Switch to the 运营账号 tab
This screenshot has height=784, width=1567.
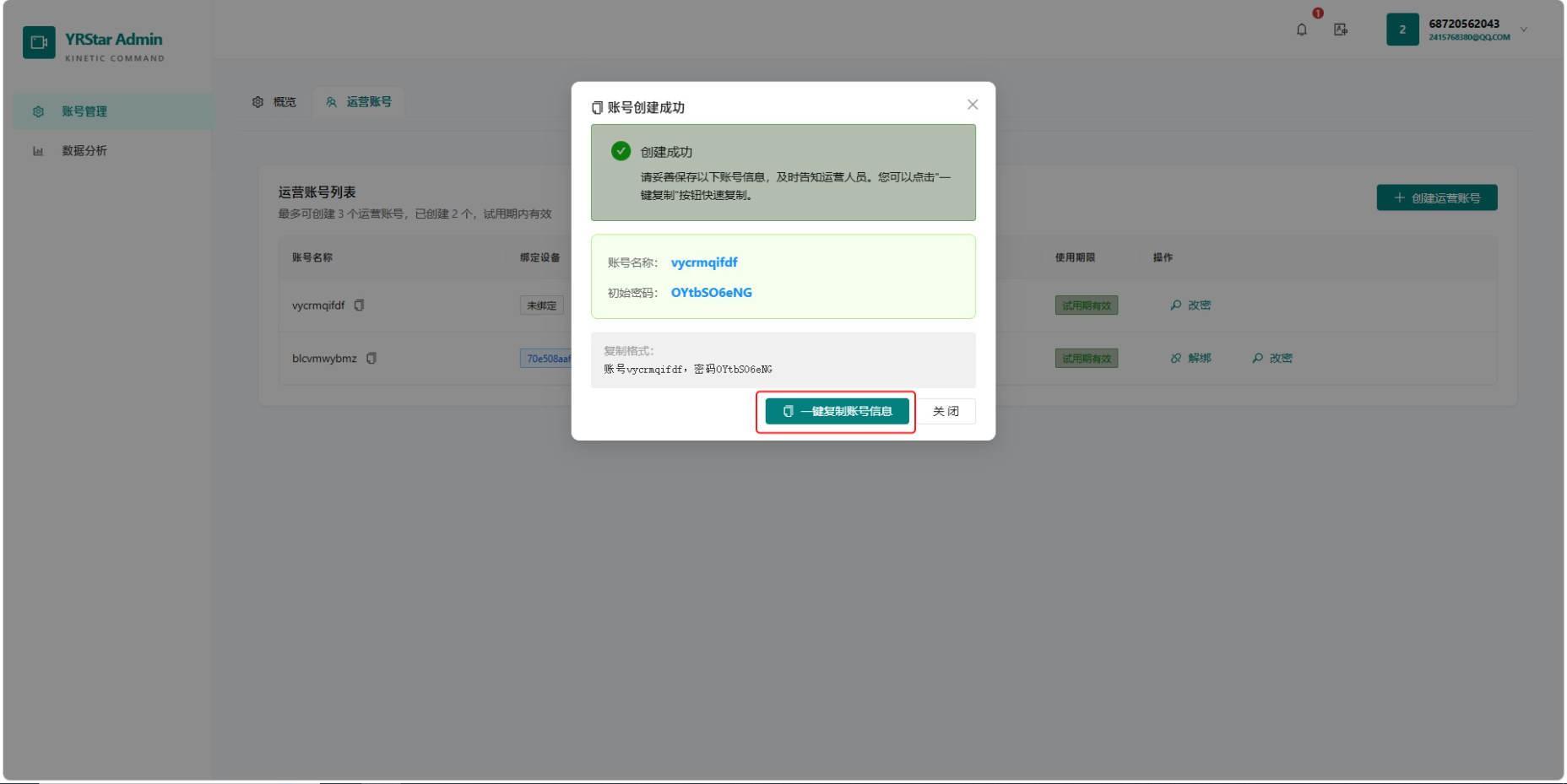pos(359,102)
